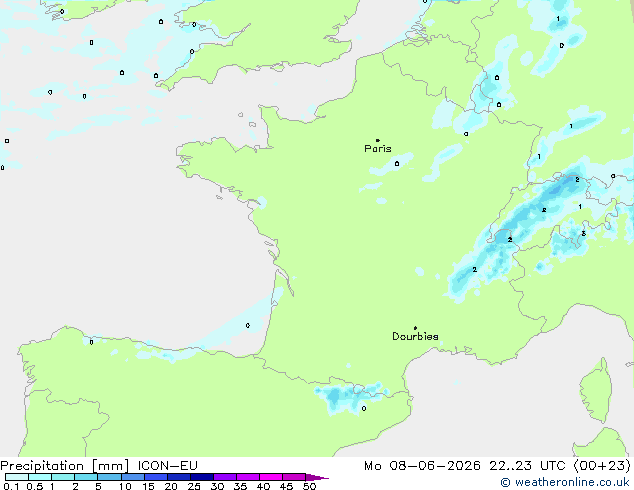The height and width of the screenshot is (490, 634).
Task: Open the weatheronline.co.uk copyright link
Action: [x=565, y=482]
